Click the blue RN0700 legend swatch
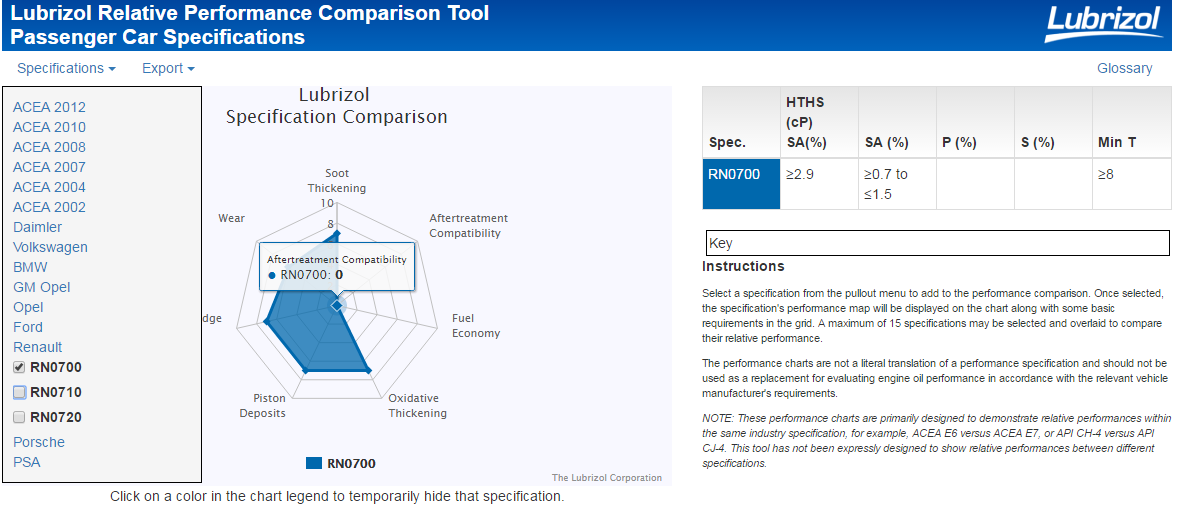 click(x=314, y=463)
